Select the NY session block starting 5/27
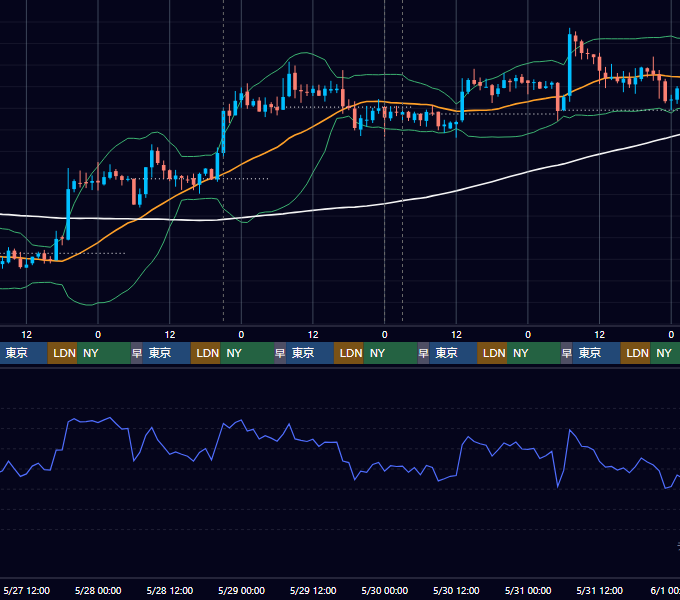The height and width of the screenshot is (600, 680). [104, 353]
